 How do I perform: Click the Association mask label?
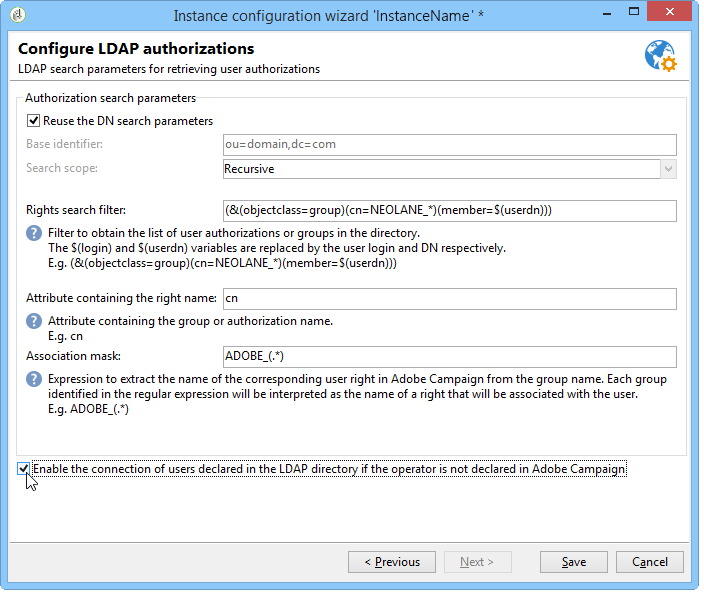tap(74, 356)
